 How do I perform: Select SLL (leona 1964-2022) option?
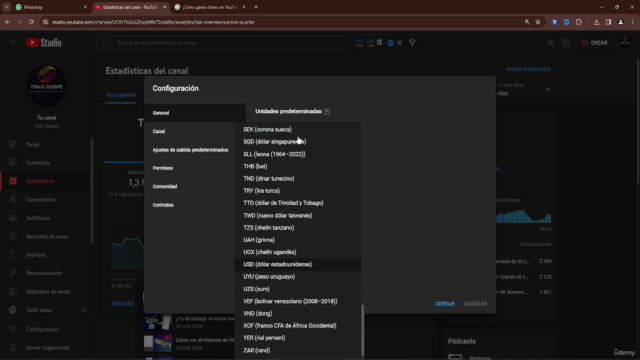[298, 154]
